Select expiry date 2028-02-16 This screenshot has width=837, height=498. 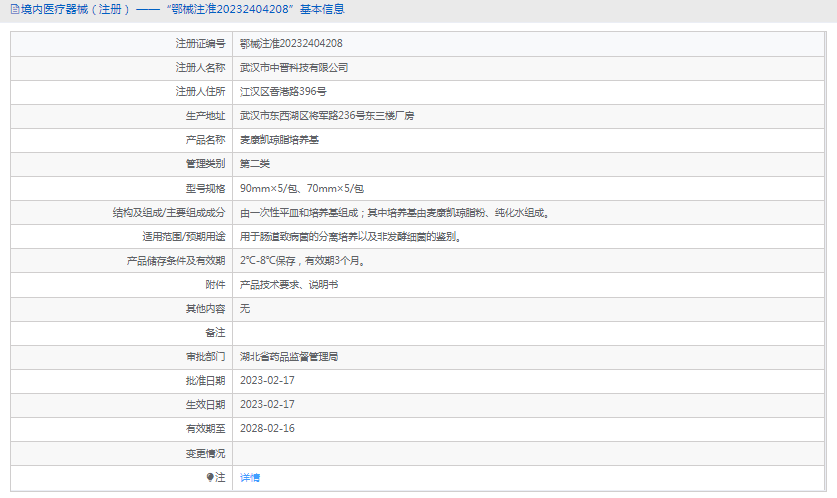[x=267, y=429]
